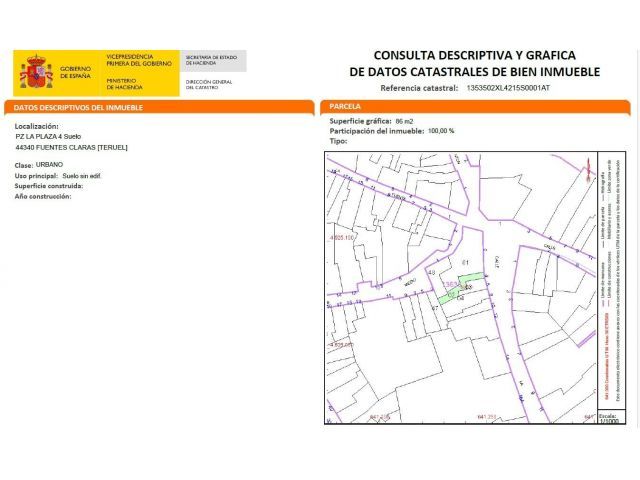640x480 pixels.
Task: Click 'VICEPRESIDENCIA PRIMERA DEL GOBIERNO' text
Action: pos(139,60)
